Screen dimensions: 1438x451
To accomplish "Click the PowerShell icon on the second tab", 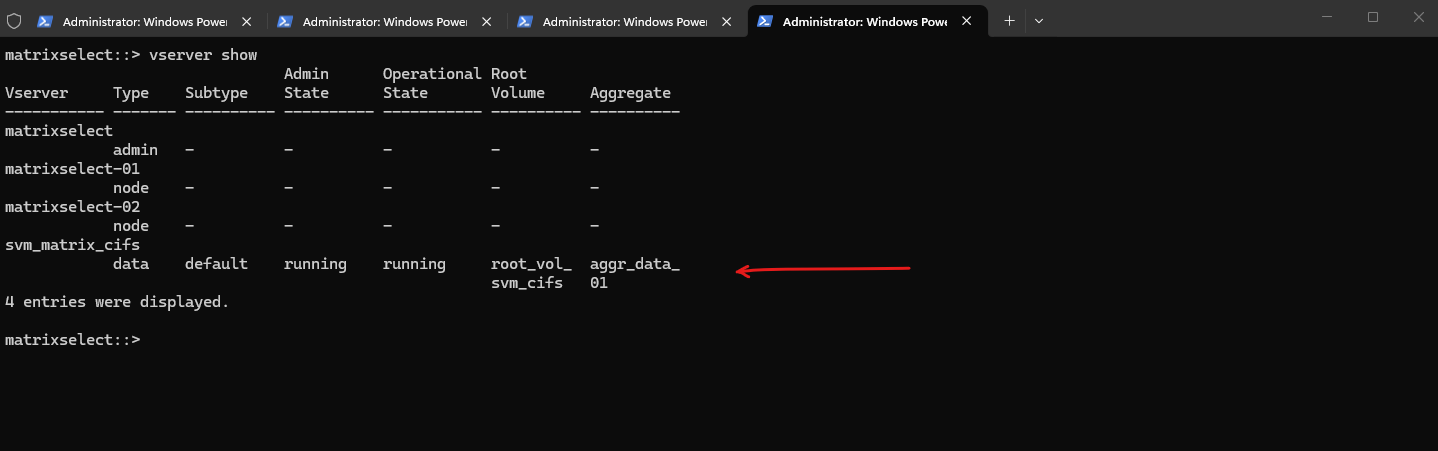I will pos(285,21).
